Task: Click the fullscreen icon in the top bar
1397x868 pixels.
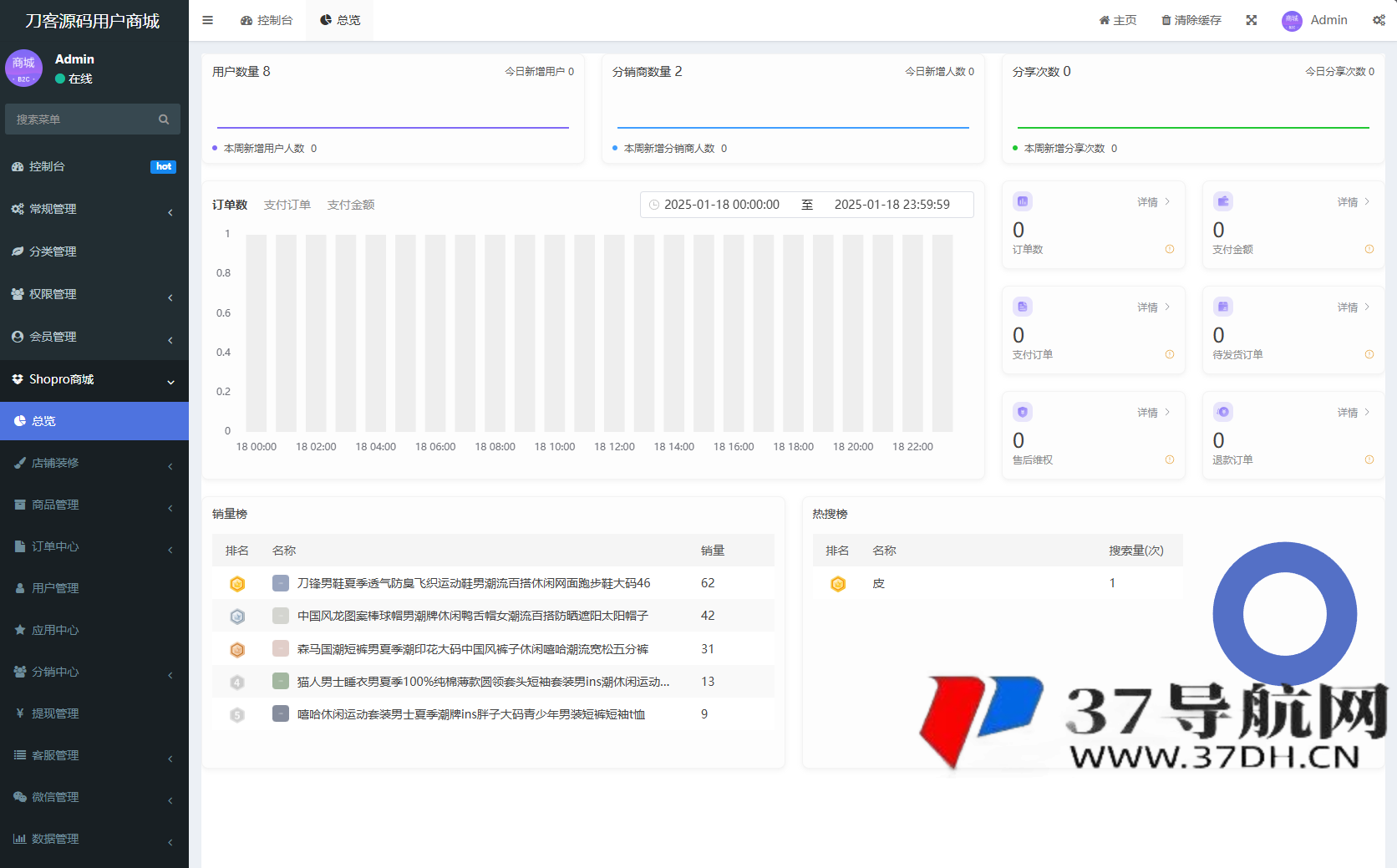Action: coord(1251,19)
